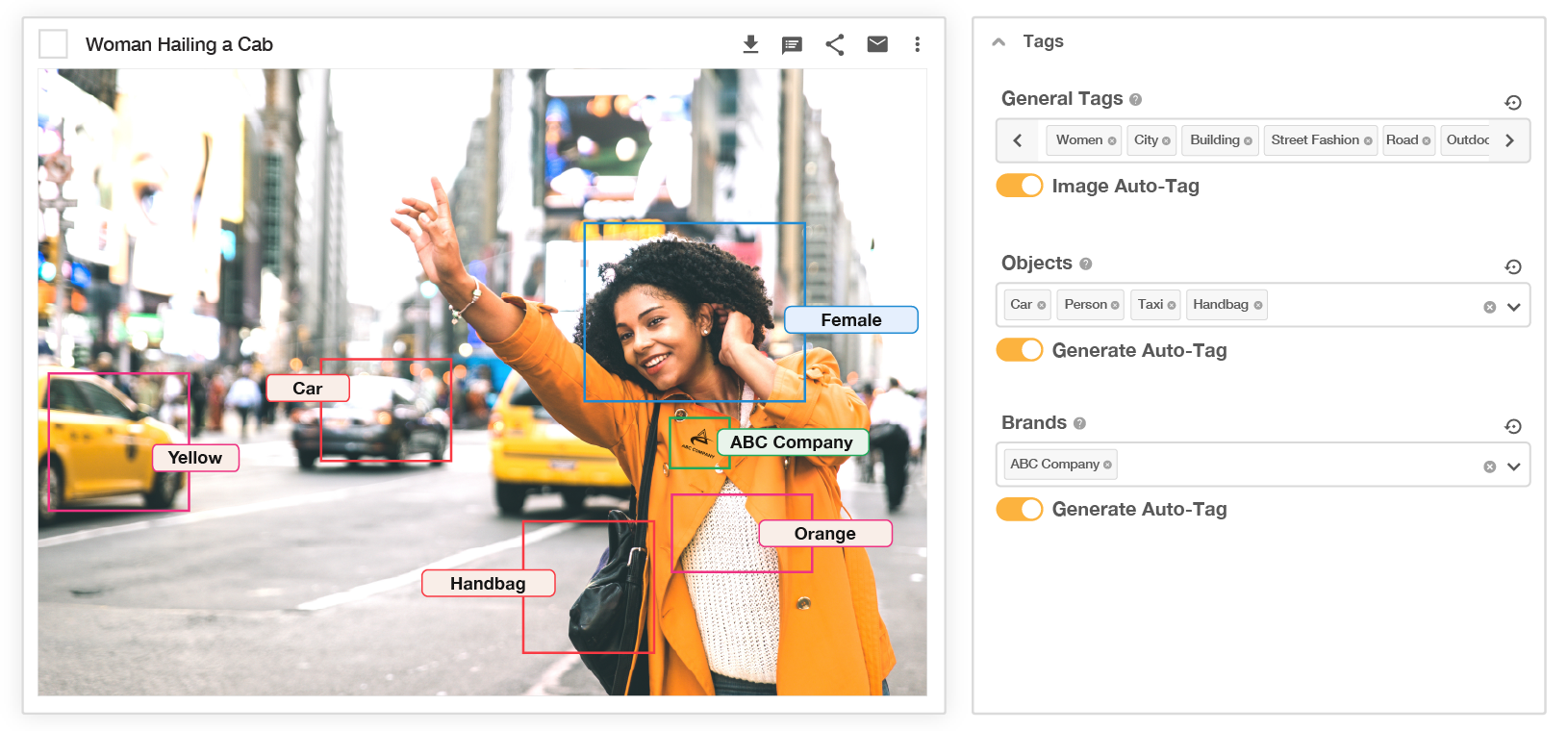Open help icon next to Brands
This screenshot has height=731, width=1568.
coord(1079,424)
